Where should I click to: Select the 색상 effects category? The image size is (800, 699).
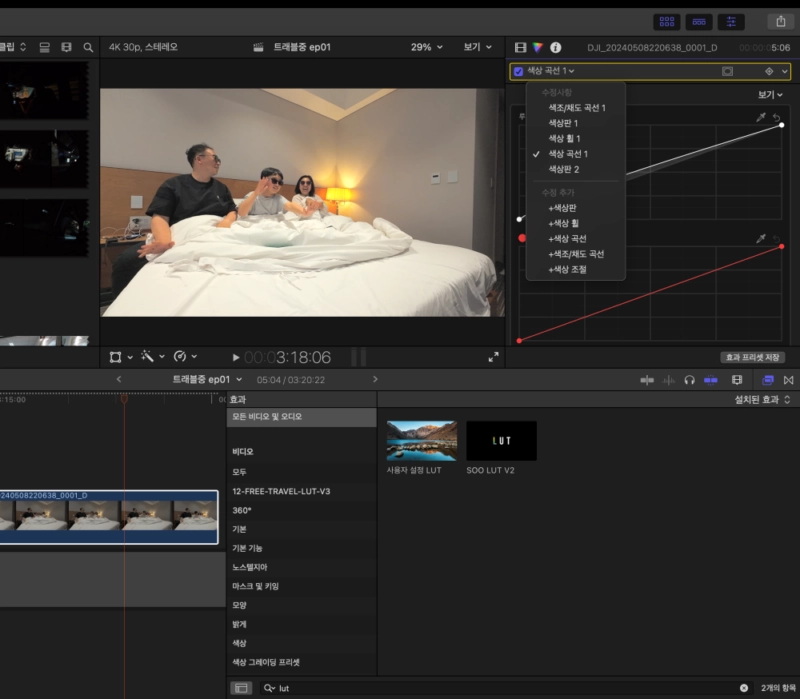pos(240,643)
